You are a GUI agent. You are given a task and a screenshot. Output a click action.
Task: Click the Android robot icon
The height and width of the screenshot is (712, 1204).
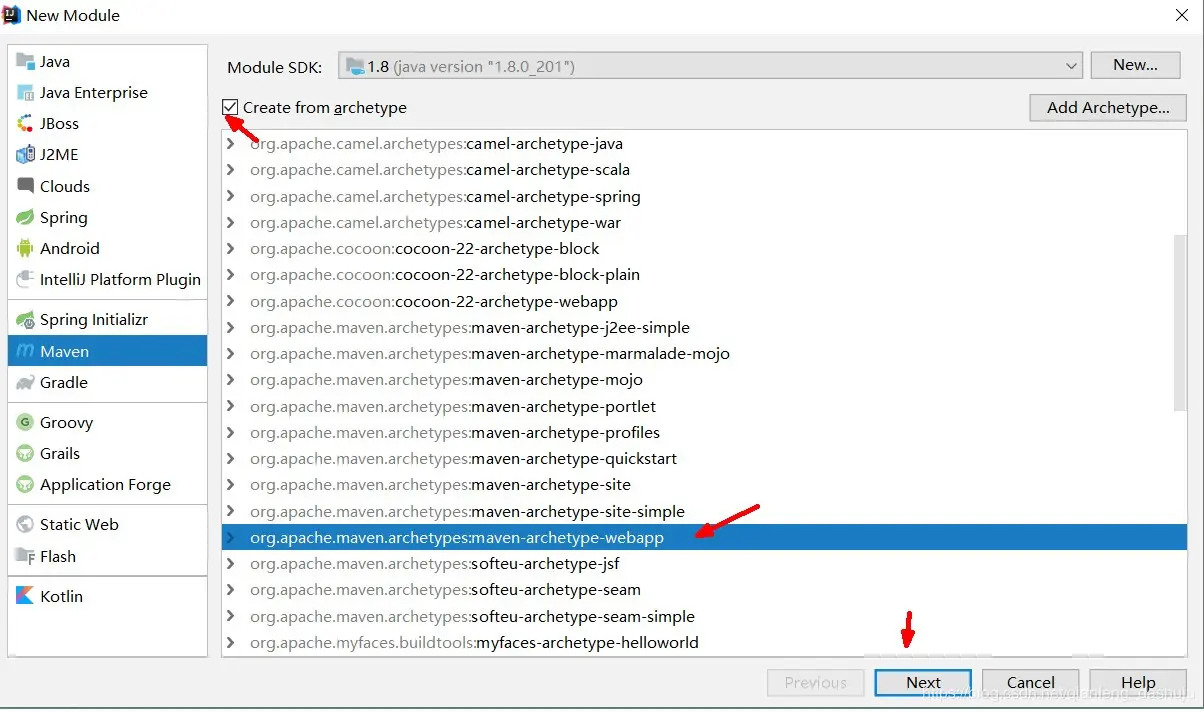25,248
